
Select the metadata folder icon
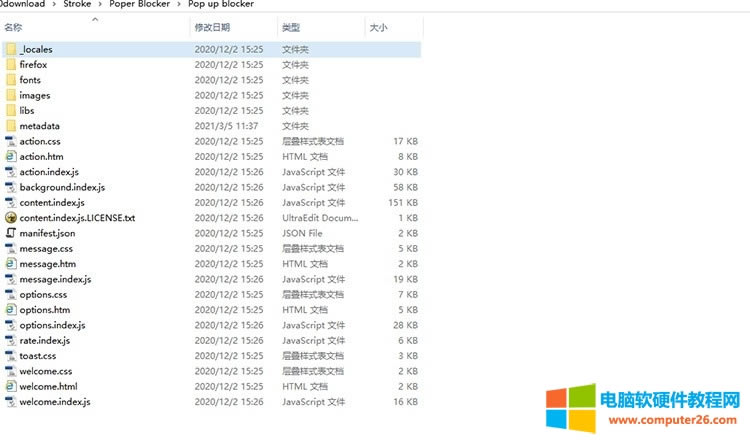tap(11, 126)
